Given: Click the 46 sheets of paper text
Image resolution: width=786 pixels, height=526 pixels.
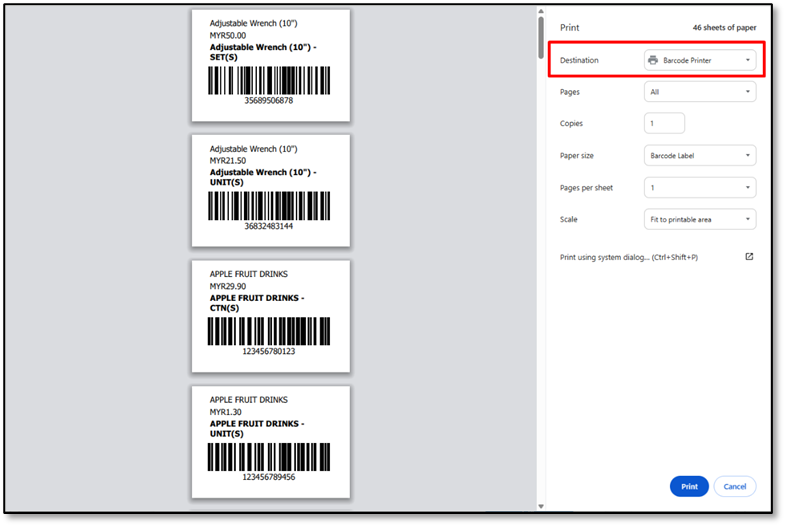Looking at the screenshot, I should tap(724, 28).
